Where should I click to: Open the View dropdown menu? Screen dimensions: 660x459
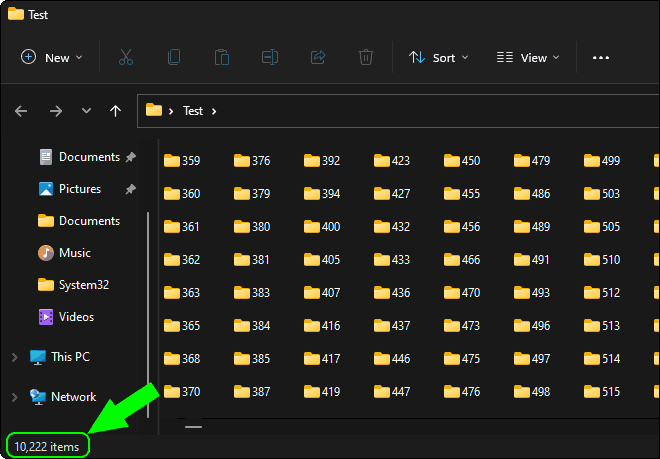(528, 57)
